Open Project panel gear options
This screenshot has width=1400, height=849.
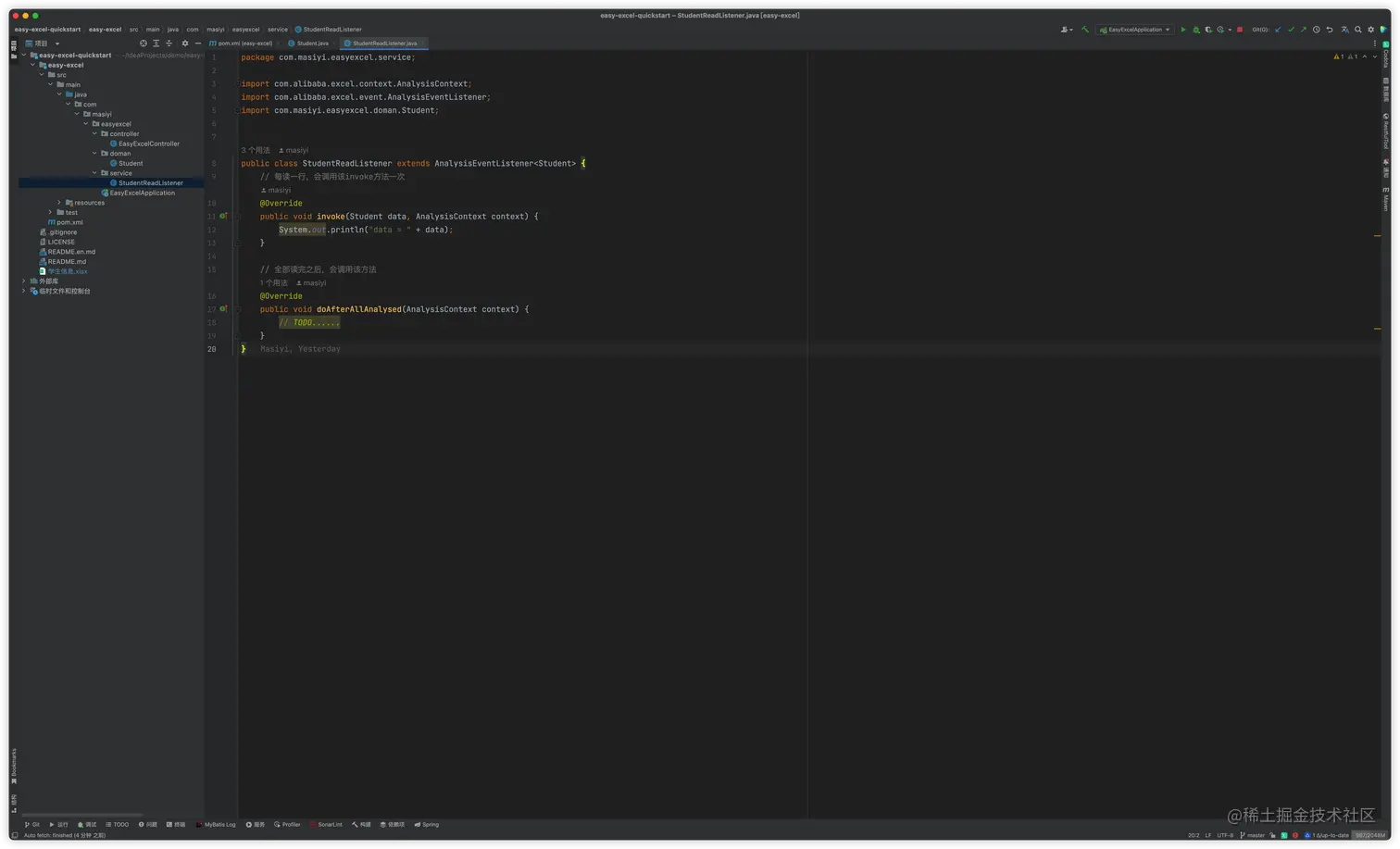point(185,44)
